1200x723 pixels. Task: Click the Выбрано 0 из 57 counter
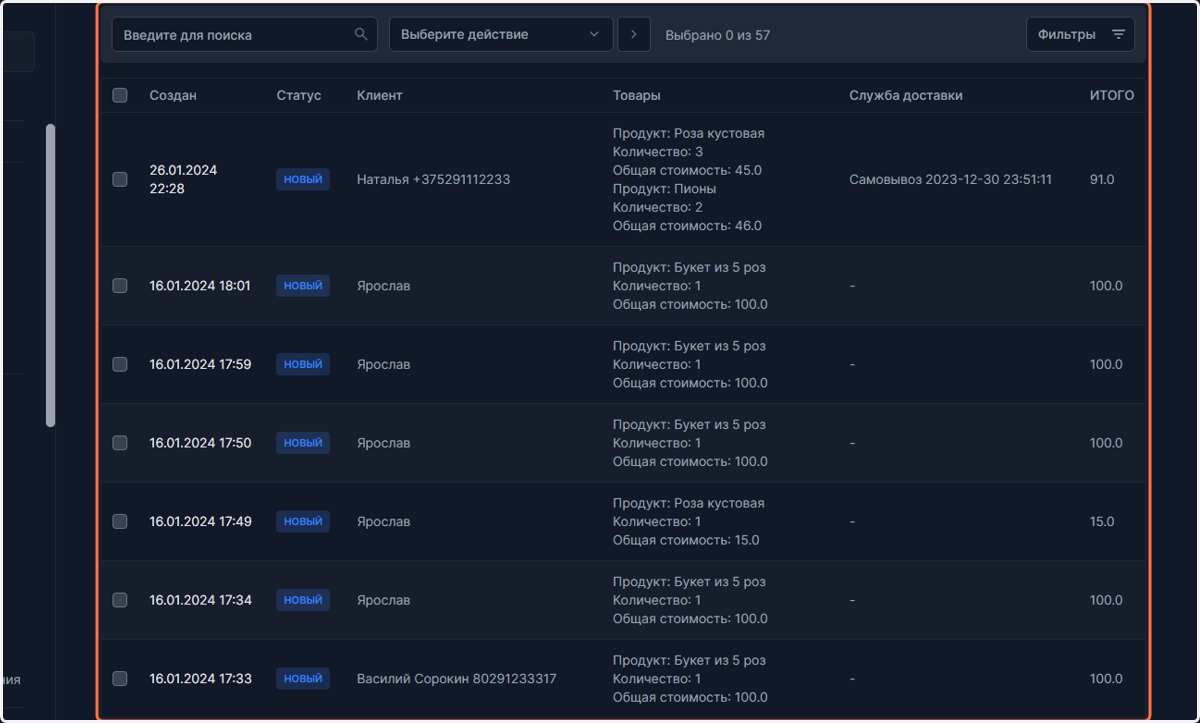pos(718,35)
